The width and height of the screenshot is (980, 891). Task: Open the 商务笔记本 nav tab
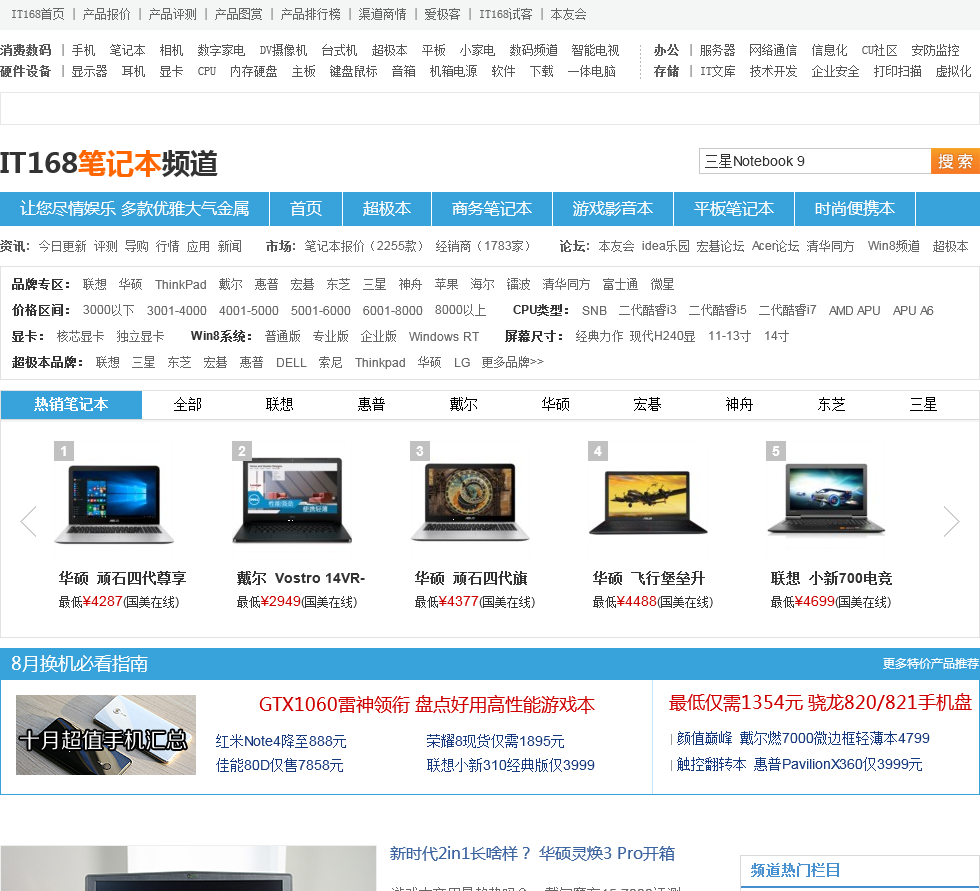[x=492, y=209]
